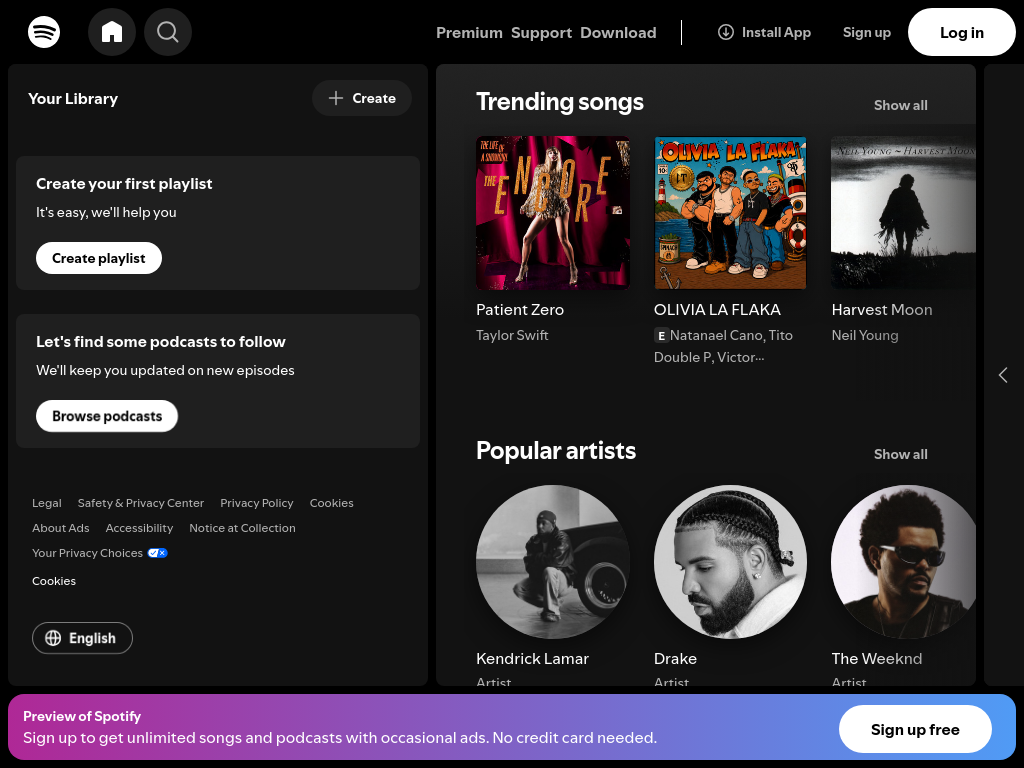The width and height of the screenshot is (1024, 768).
Task: Open the OLIVIA LA FLAKA cover art
Action: 730,212
